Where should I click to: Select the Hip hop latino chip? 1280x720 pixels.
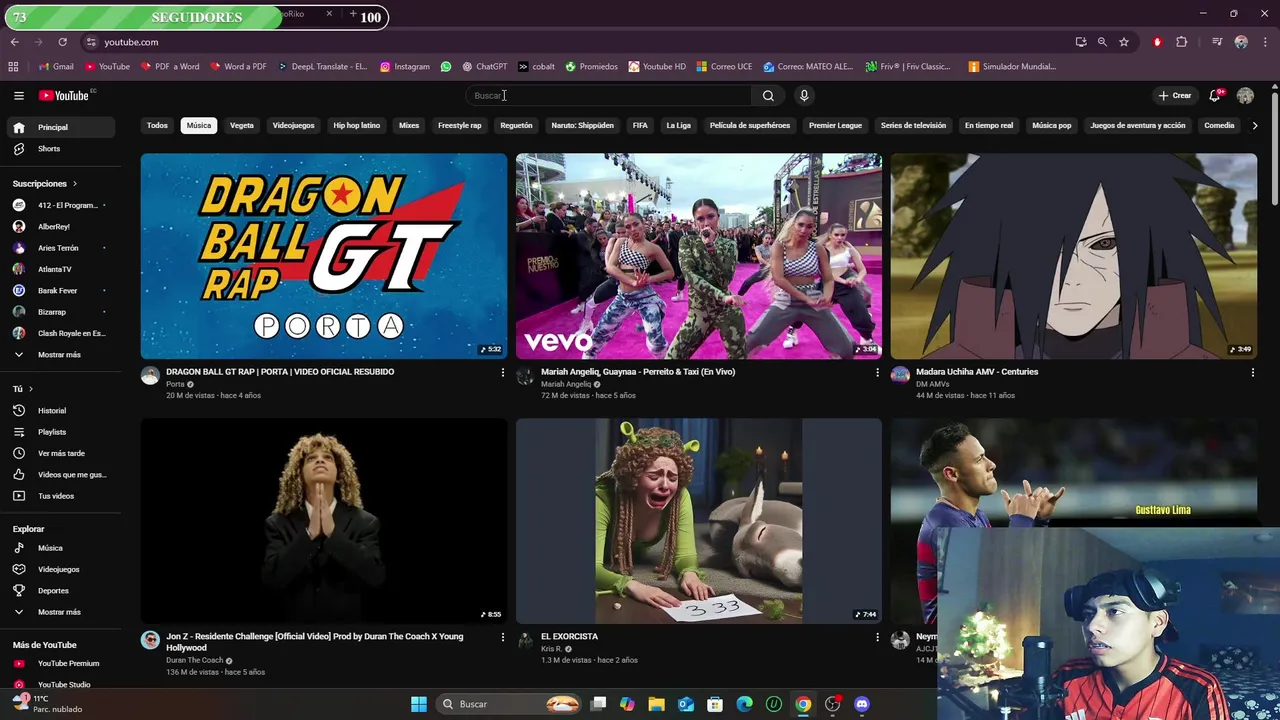[357, 126]
